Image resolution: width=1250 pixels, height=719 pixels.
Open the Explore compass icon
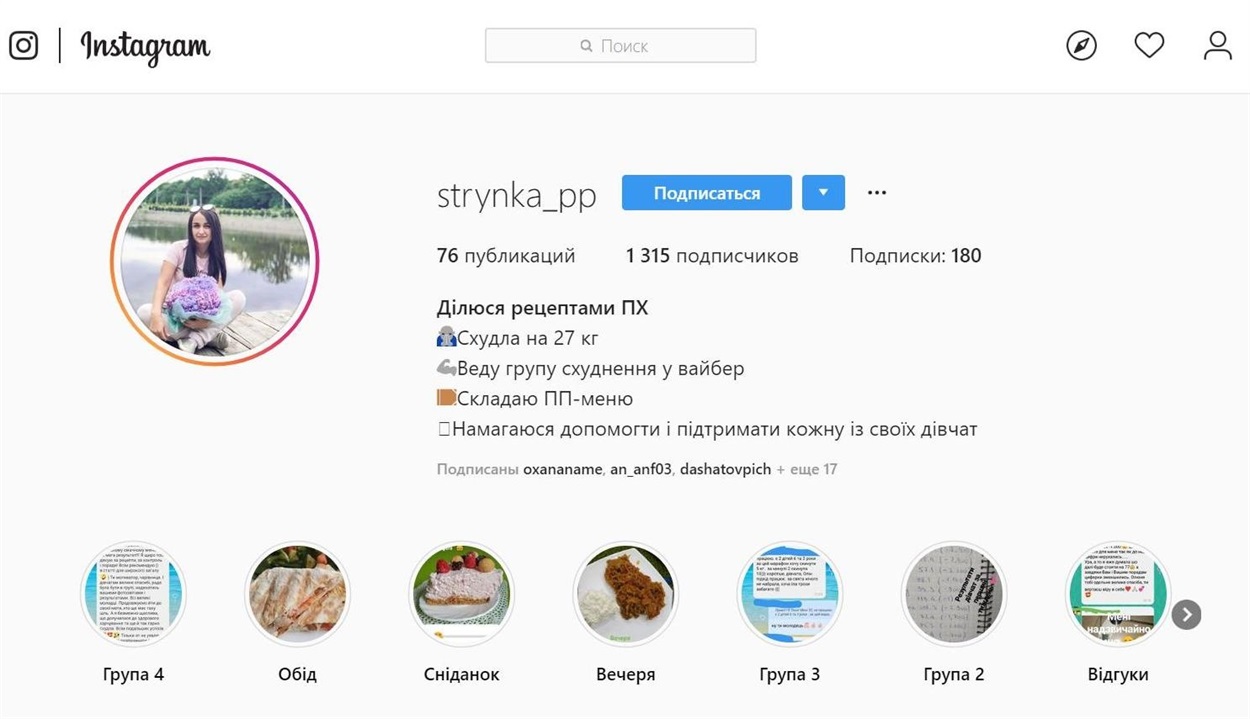pyautogui.click(x=1081, y=45)
